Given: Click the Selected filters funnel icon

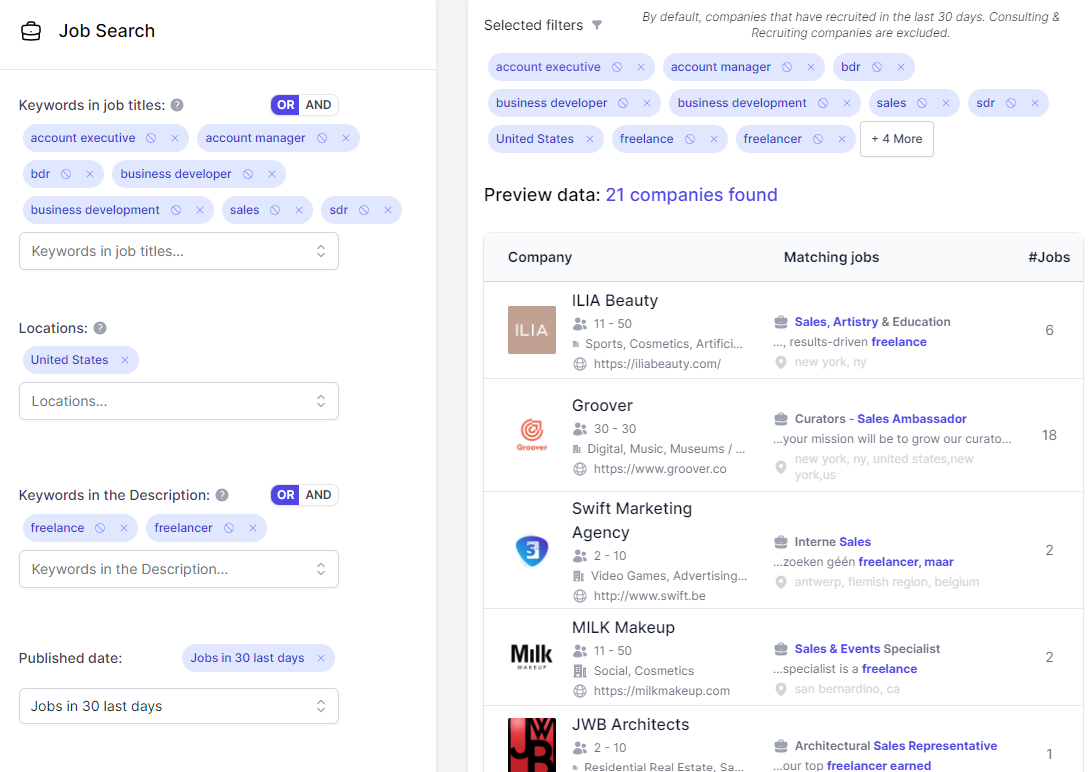Looking at the screenshot, I should coord(597,25).
